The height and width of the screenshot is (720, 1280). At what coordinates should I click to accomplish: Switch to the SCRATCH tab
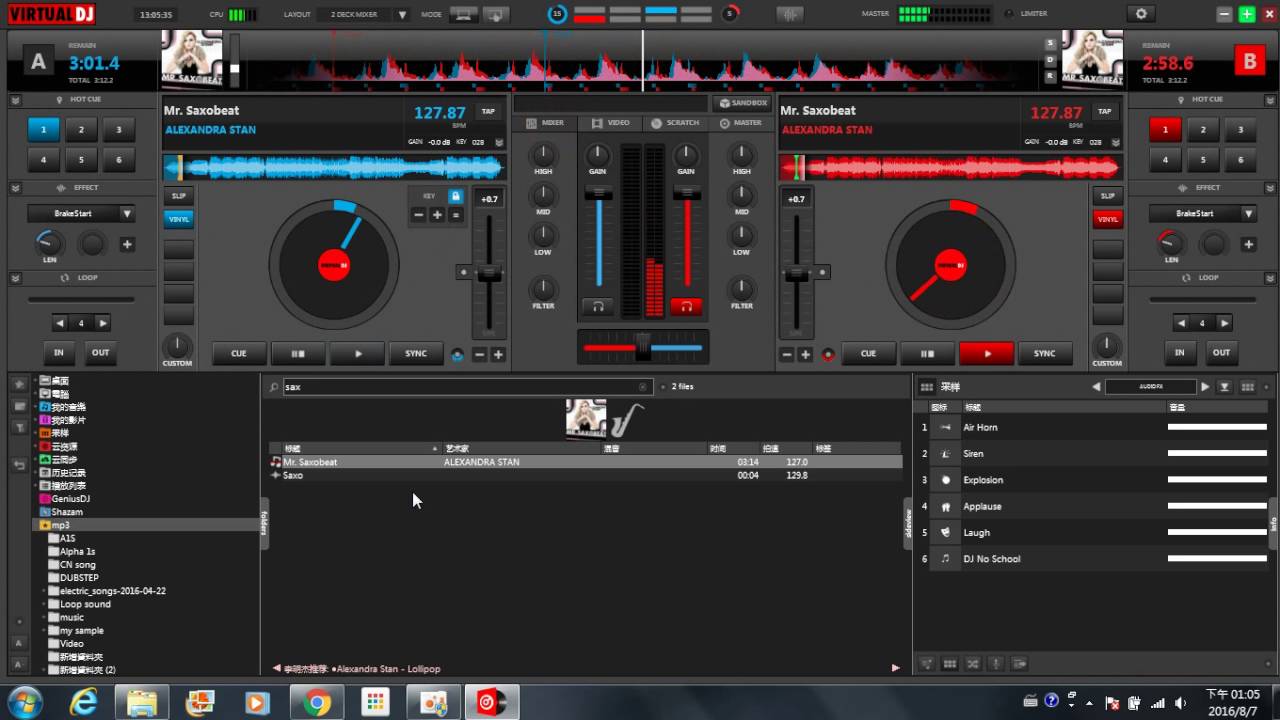675,123
